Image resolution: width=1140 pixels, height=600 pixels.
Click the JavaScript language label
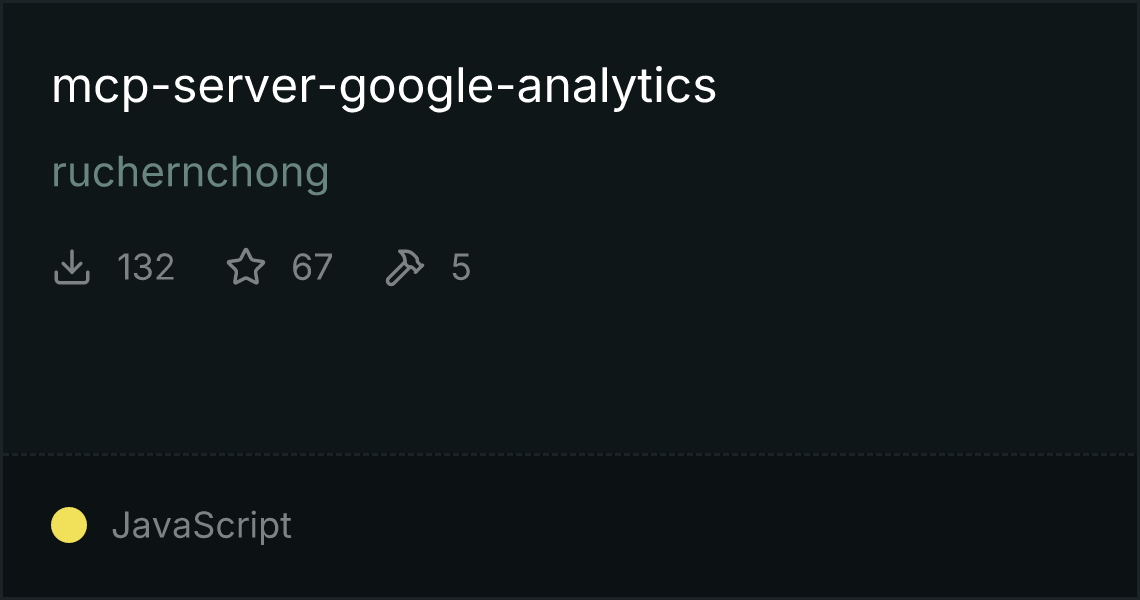click(202, 525)
